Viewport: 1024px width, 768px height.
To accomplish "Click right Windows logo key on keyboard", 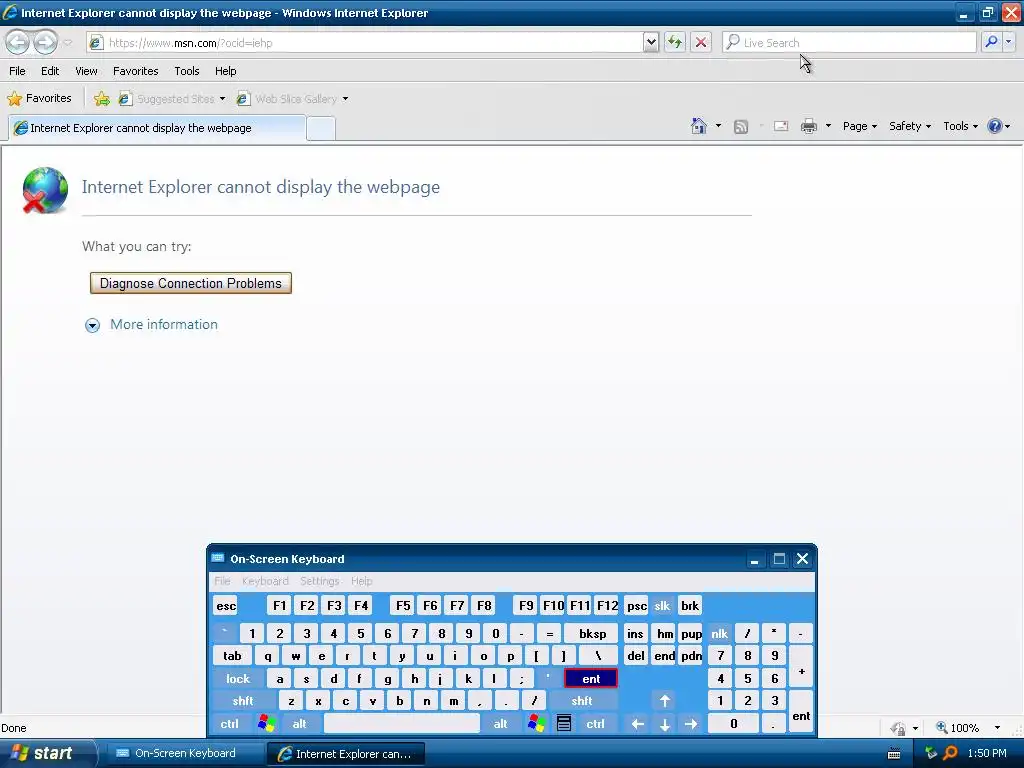I will coord(536,724).
